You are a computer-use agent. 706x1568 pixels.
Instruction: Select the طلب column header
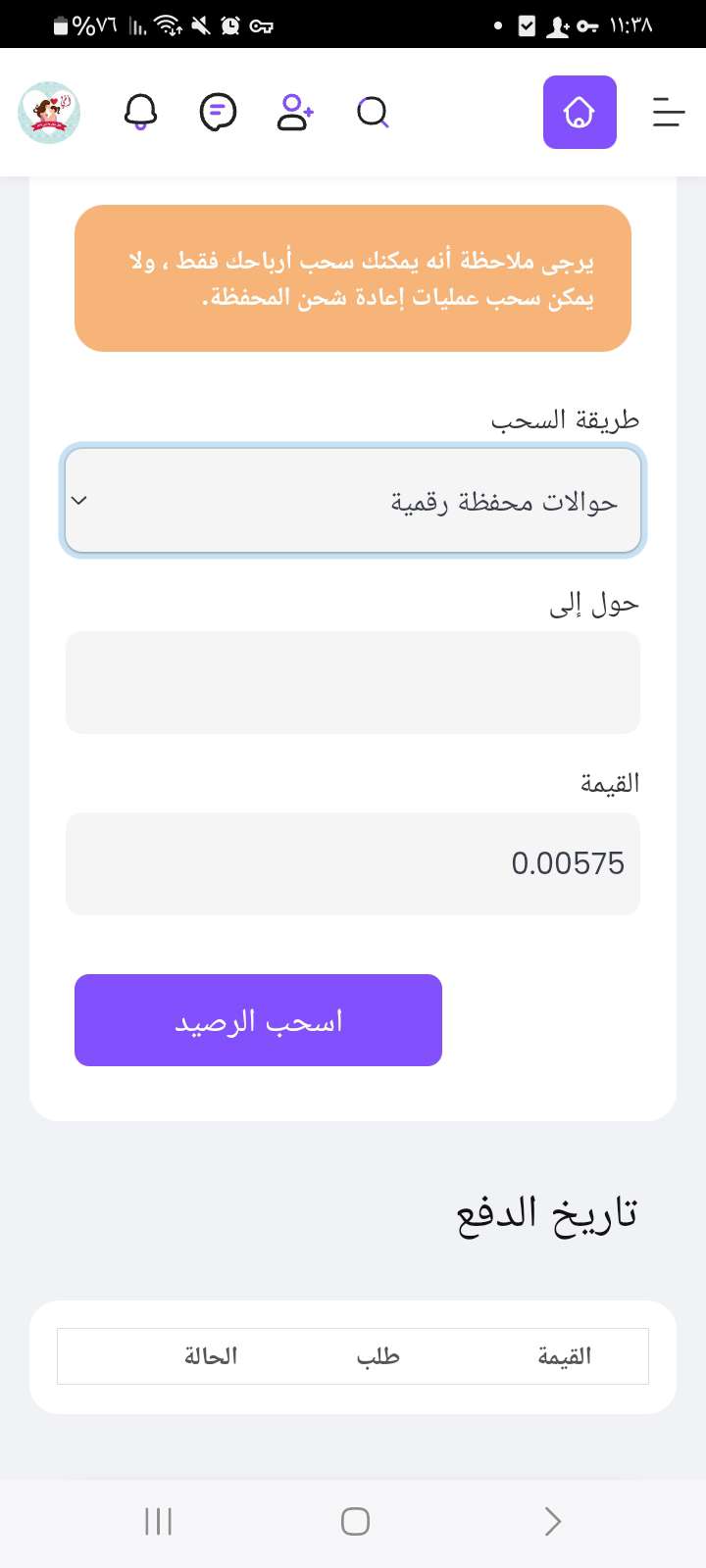pyautogui.click(x=378, y=1356)
